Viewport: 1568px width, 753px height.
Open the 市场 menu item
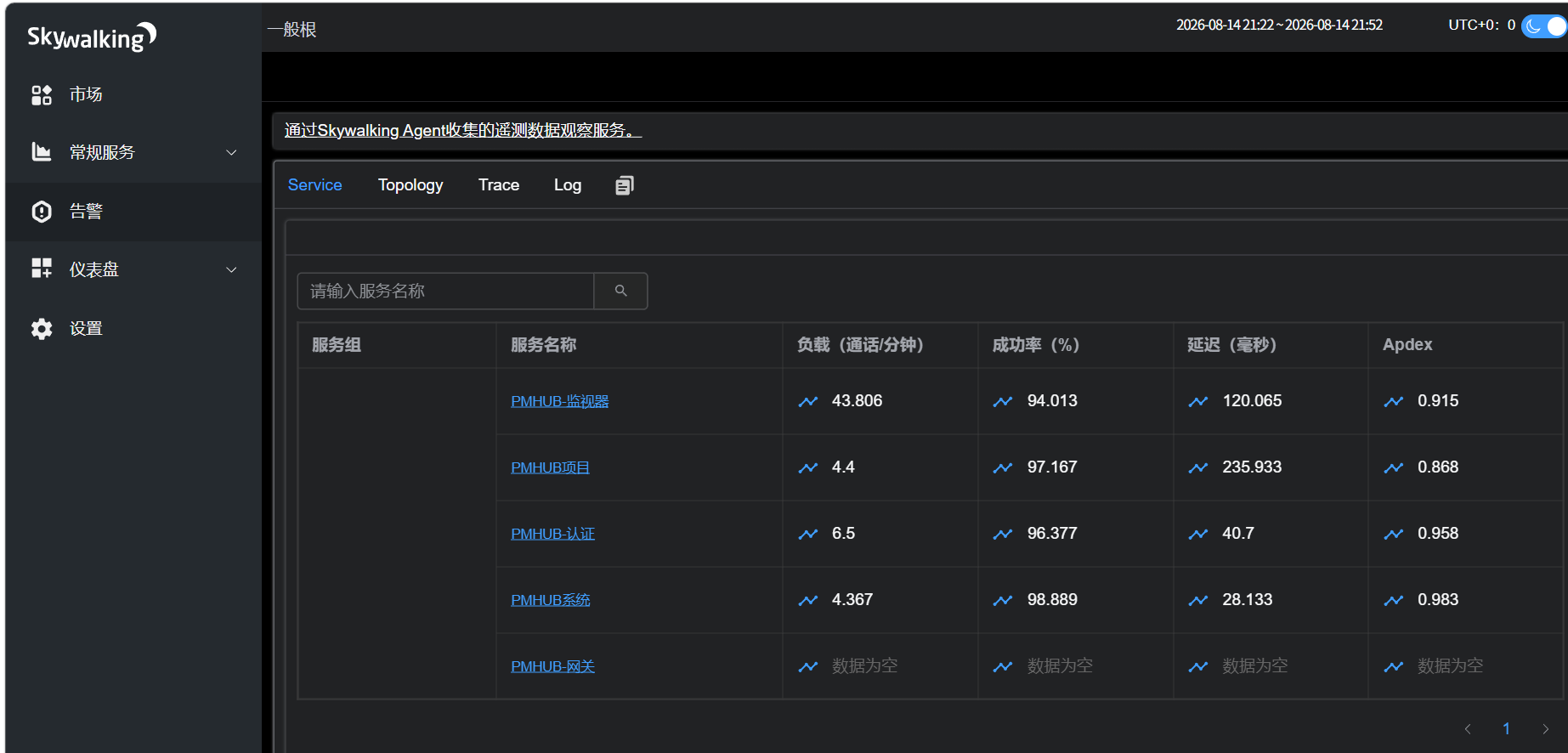tap(133, 94)
